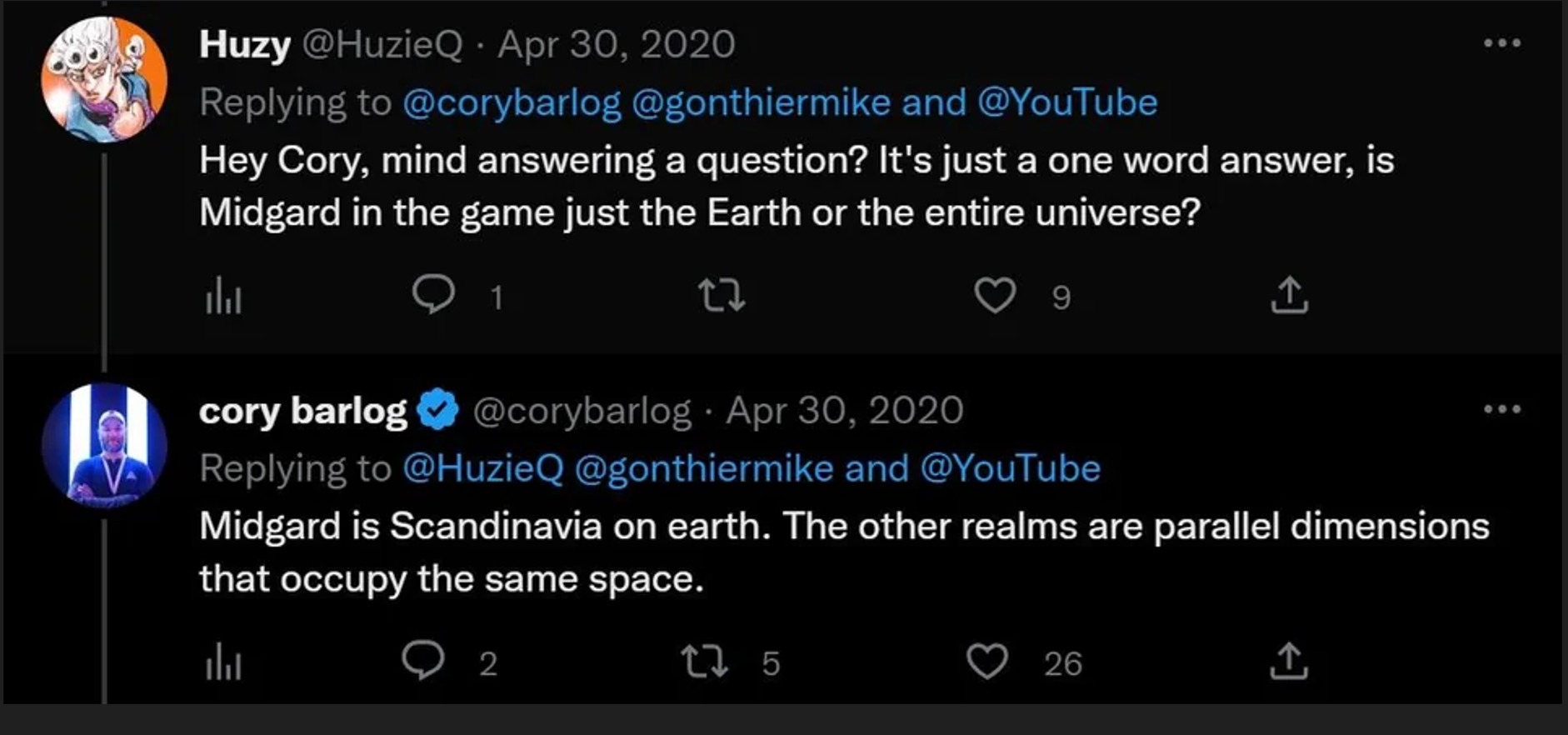
Task: Open @YouTube mention in Huzy's tweet
Action: click(x=1067, y=102)
